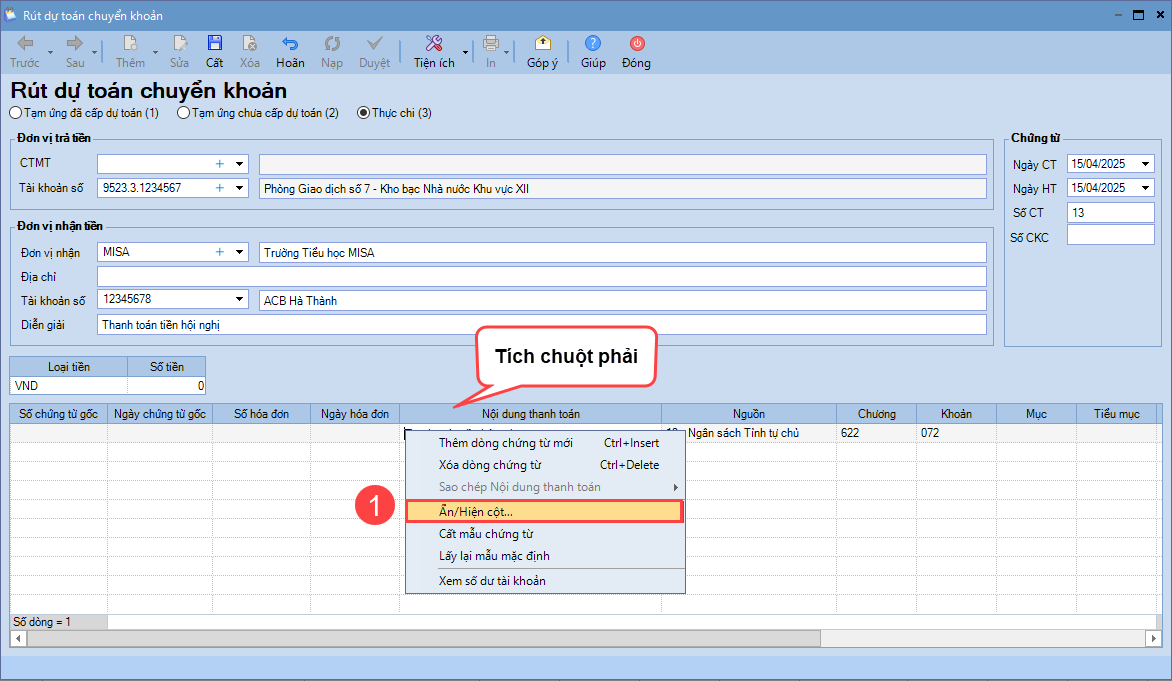Click the Số CKC input field
This screenshot has width=1172, height=681.
coord(1110,237)
